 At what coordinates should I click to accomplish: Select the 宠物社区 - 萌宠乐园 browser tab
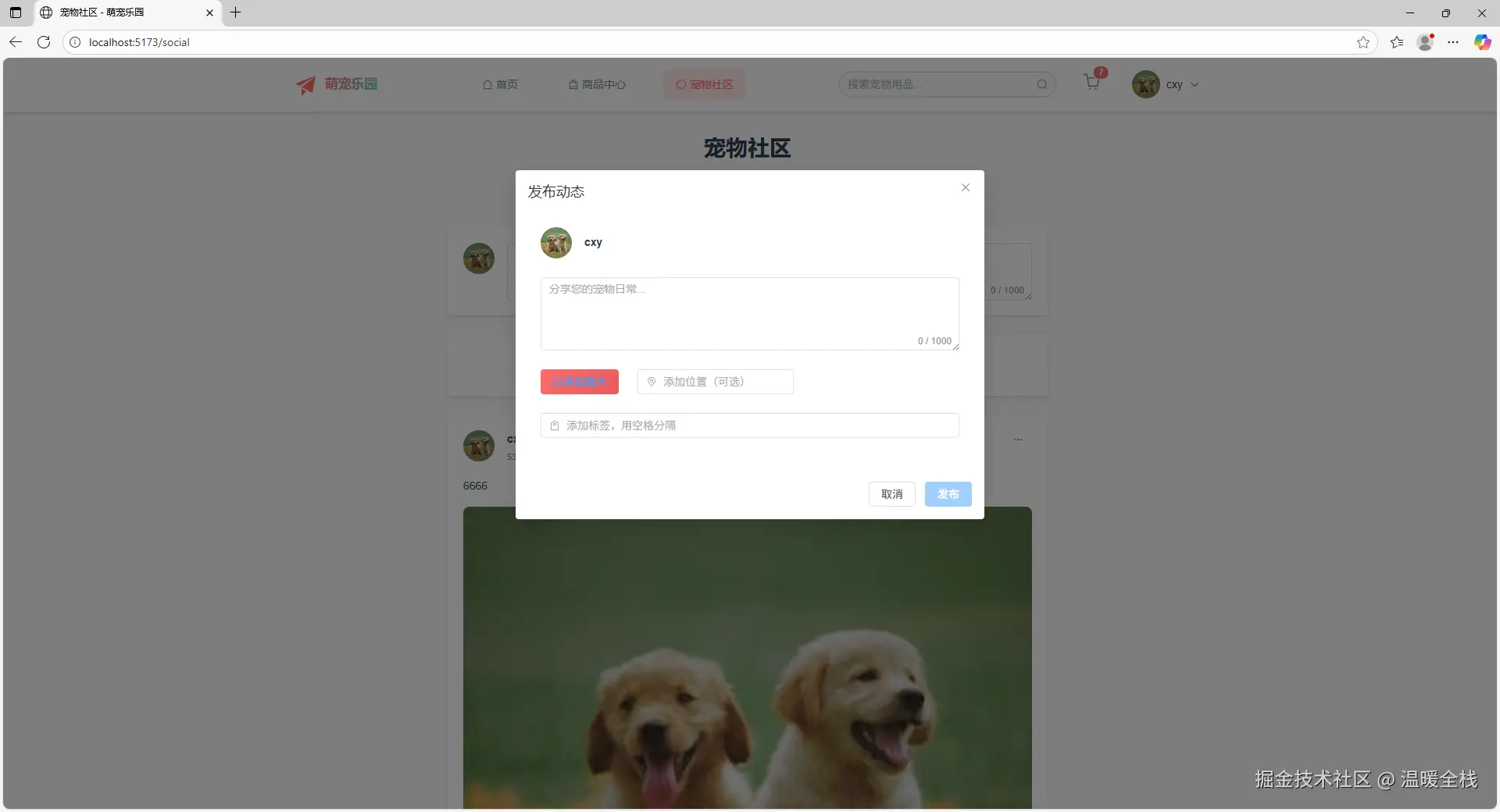point(128,12)
